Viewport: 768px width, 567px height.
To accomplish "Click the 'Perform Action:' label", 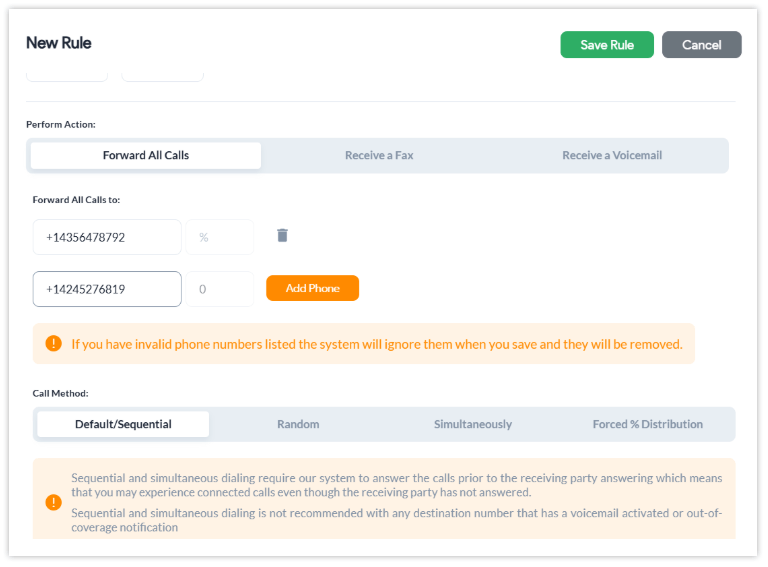I will (61, 124).
